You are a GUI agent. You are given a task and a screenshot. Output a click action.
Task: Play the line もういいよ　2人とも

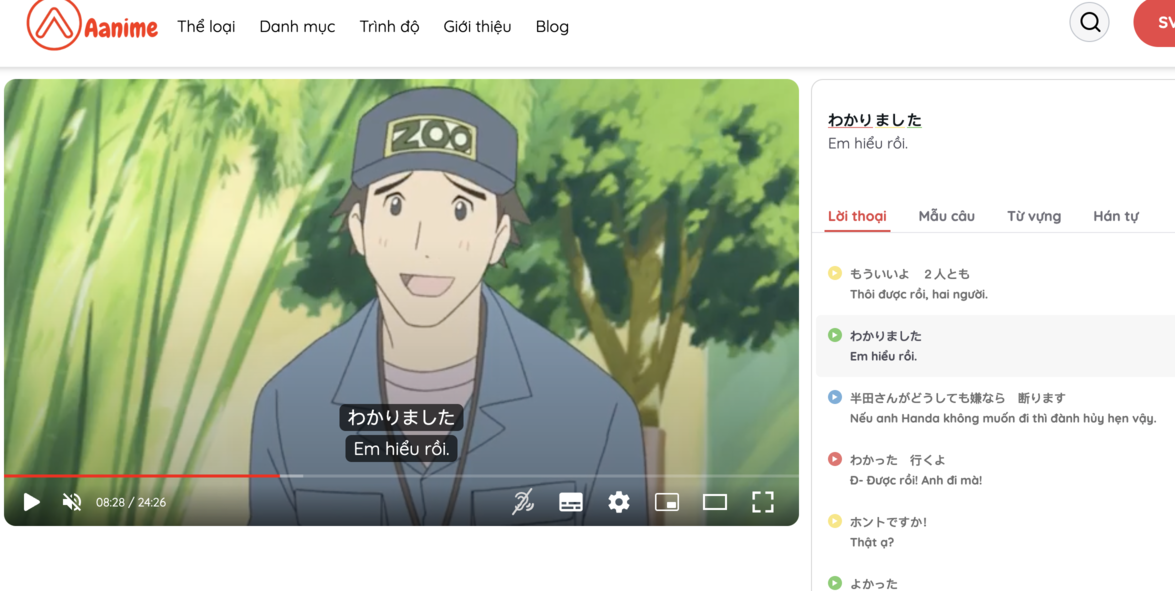pyautogui.click(x=835, y=272)
